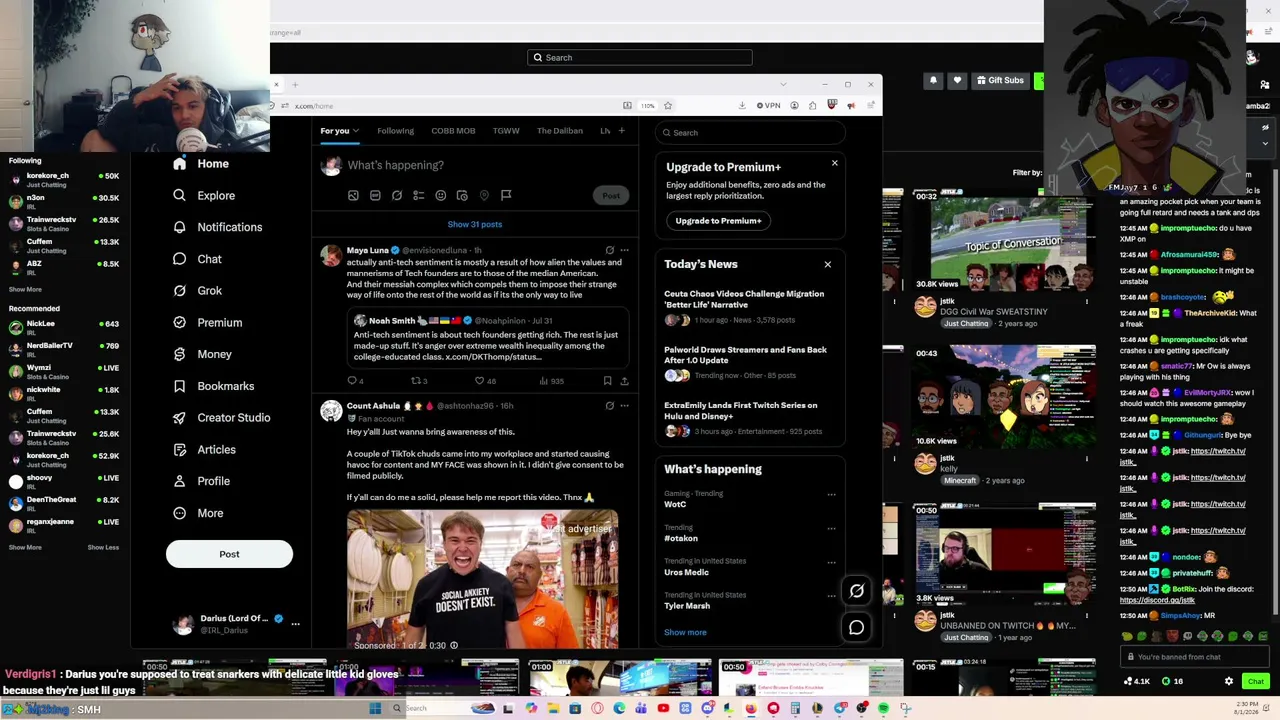
Task: Open a new browser tab
Action: coord(295,85)
